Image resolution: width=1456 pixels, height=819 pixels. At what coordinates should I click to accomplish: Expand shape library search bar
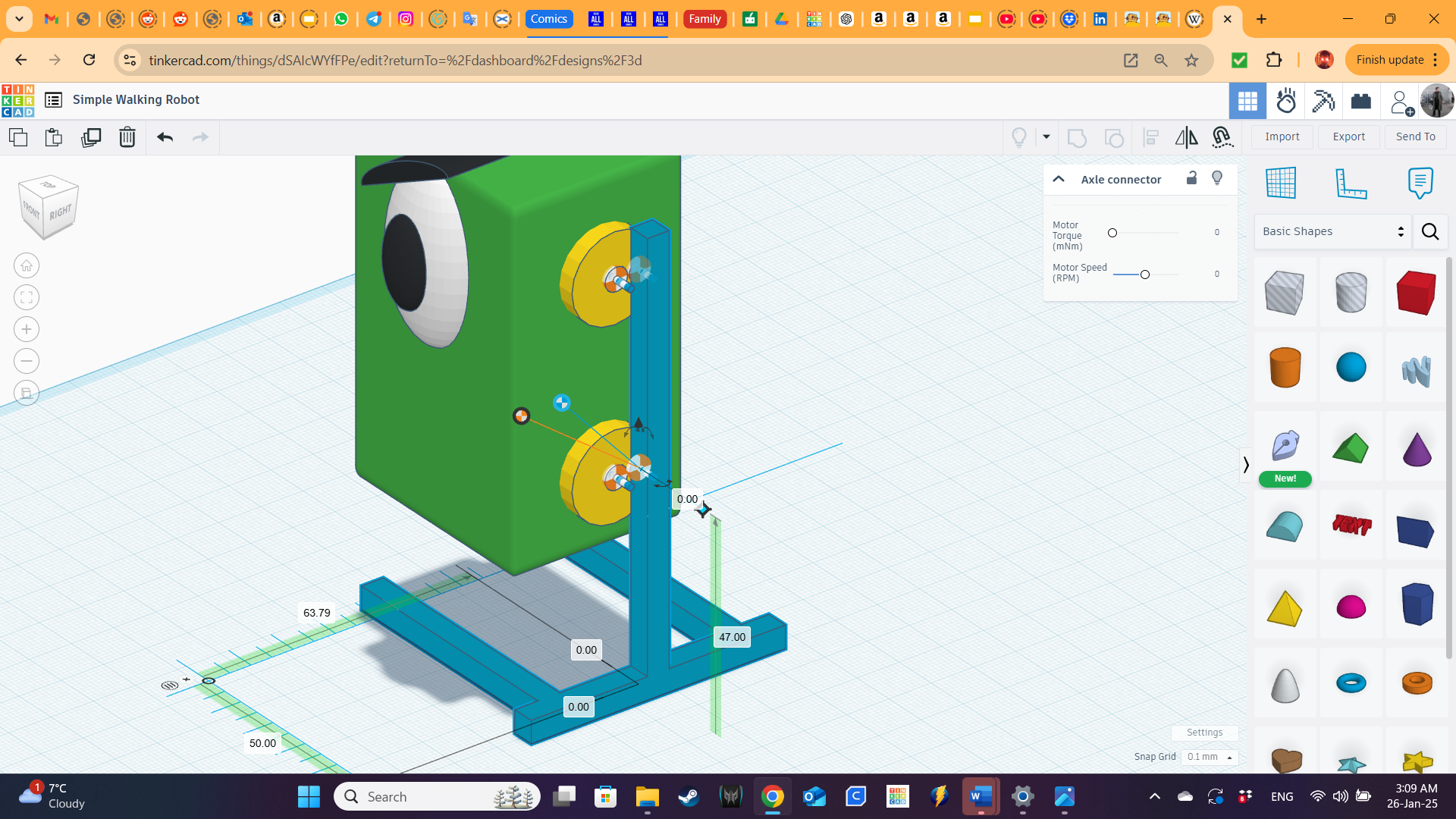(x=1432, y=231)
